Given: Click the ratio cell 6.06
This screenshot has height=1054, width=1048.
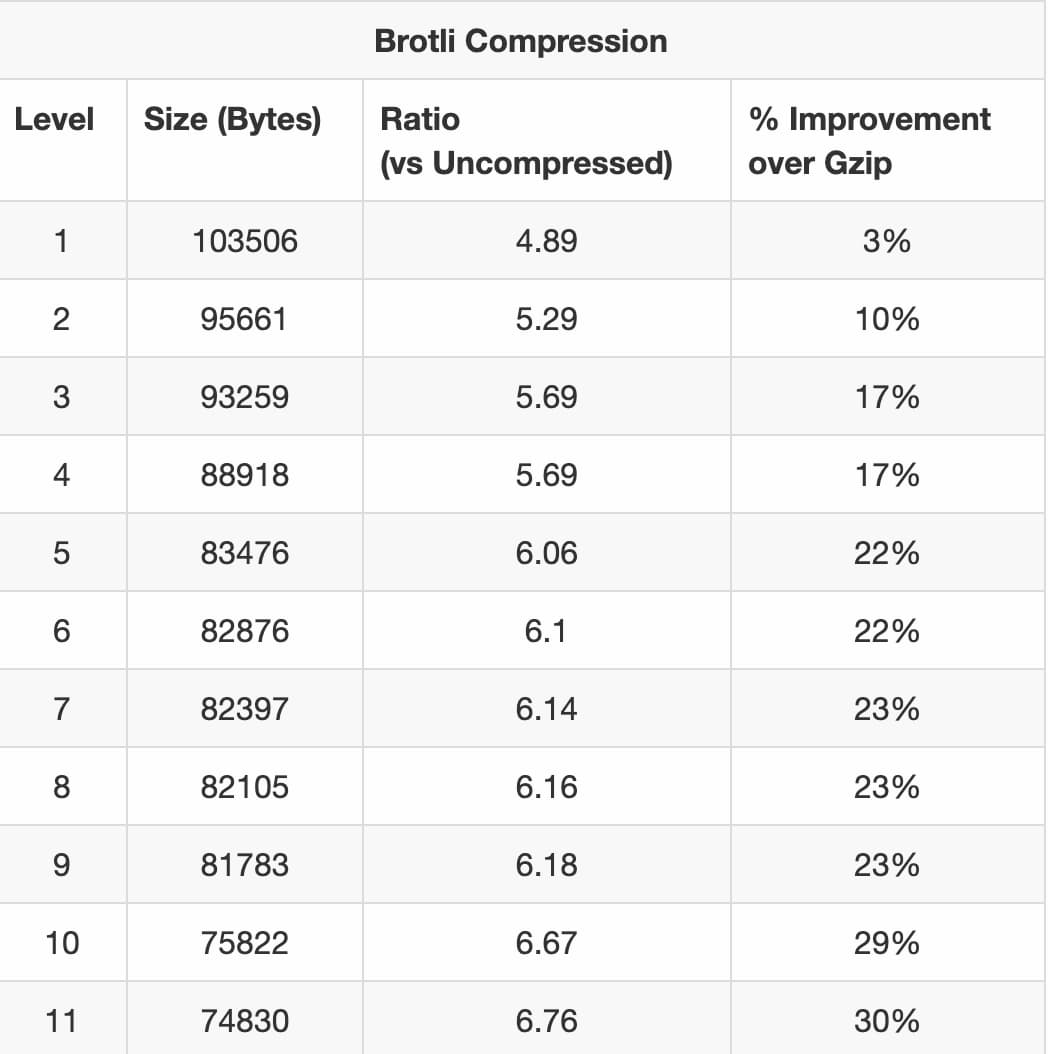Looking at the screenshot, I should pyautogui.click(x=546, y=553).
